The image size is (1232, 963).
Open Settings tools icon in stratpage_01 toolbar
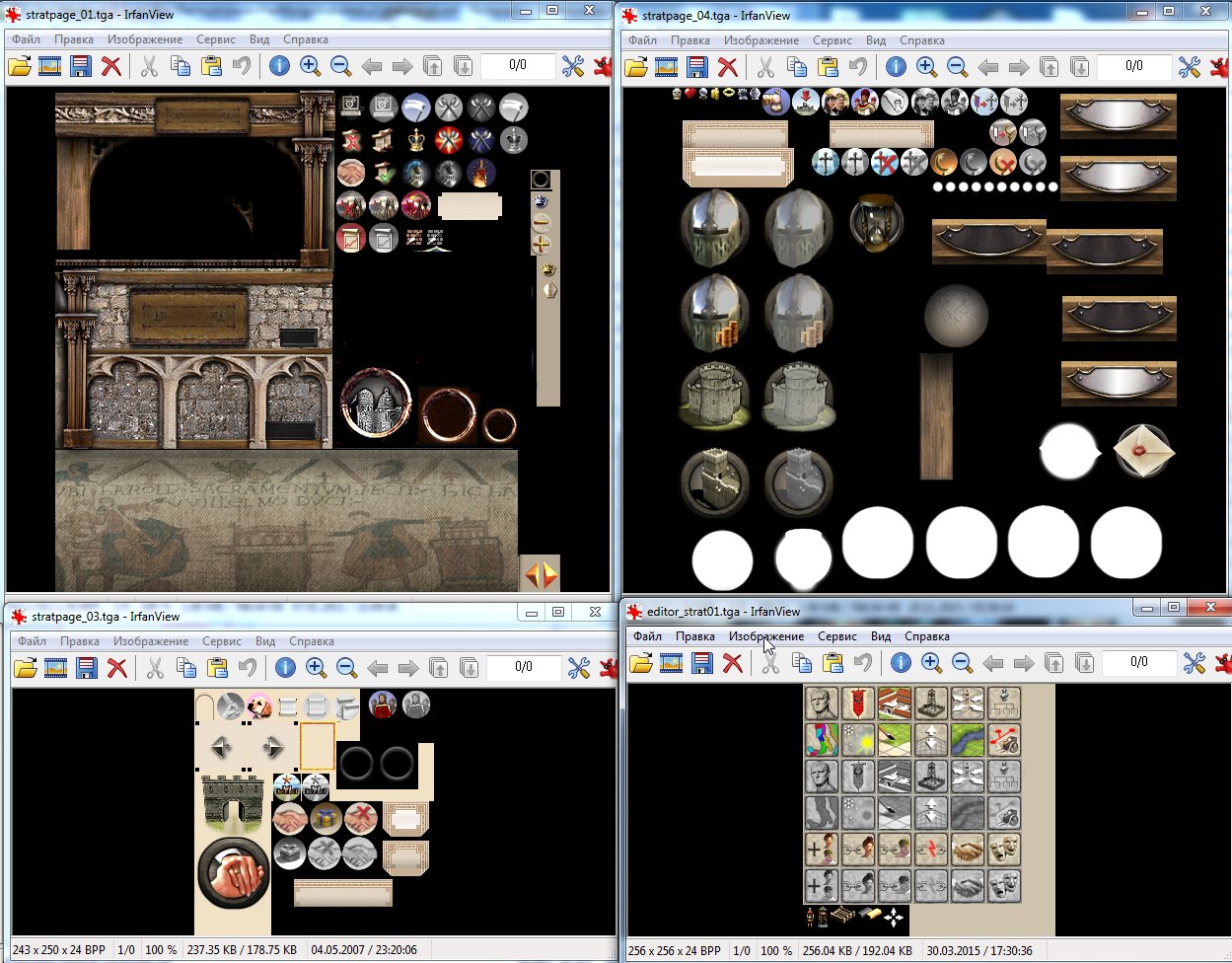point(572,66)
